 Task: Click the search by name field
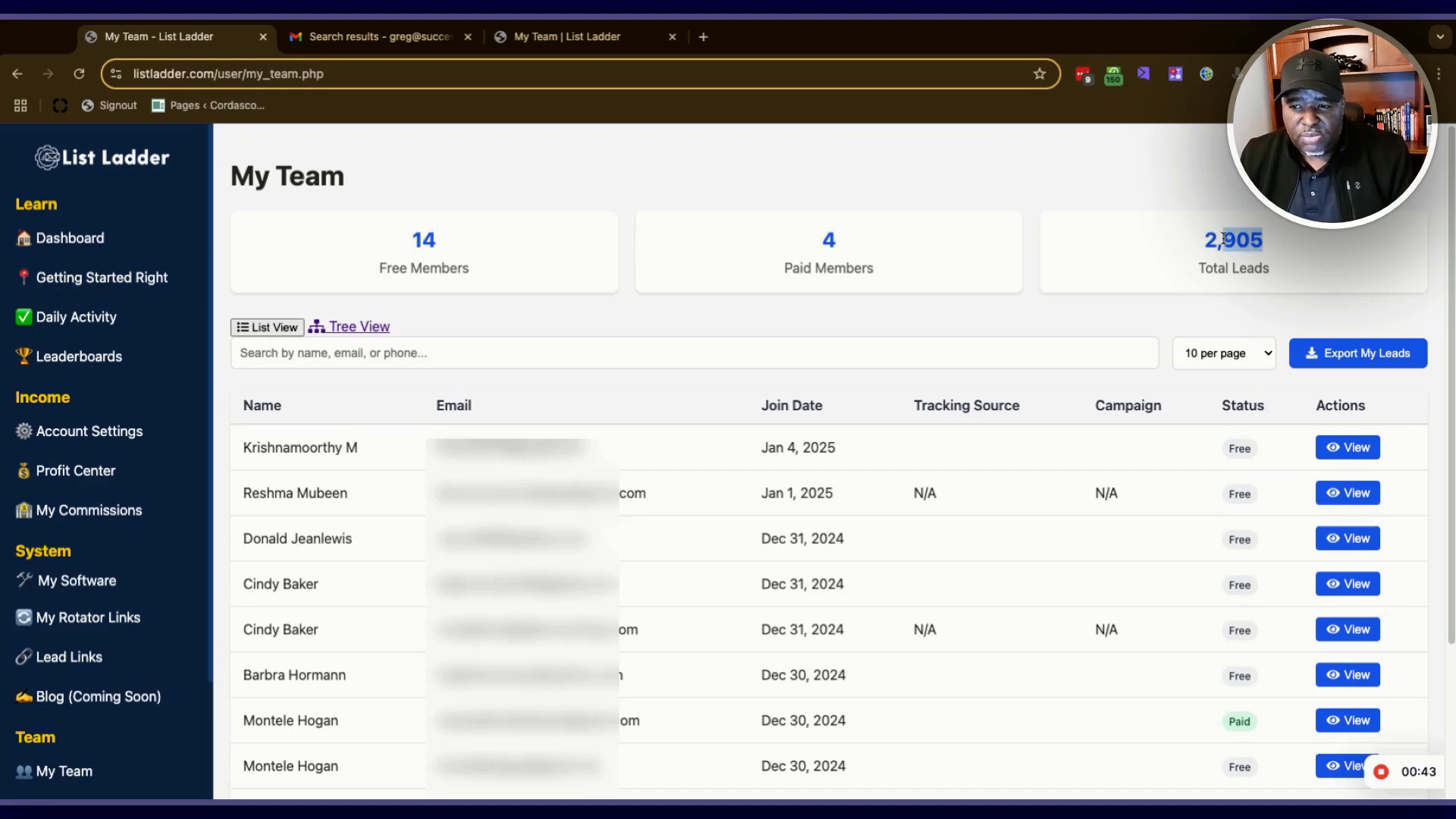694,353
